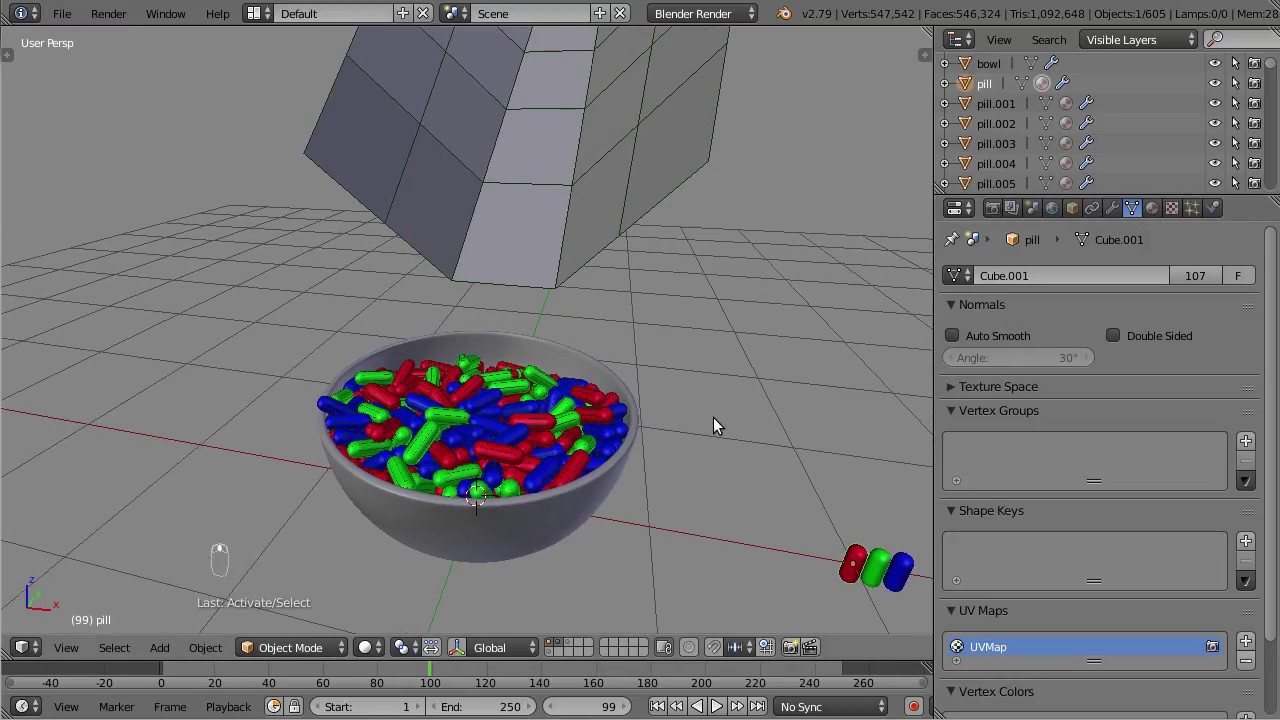Open the File menu
1280x720 pixels.
(62, 13)
